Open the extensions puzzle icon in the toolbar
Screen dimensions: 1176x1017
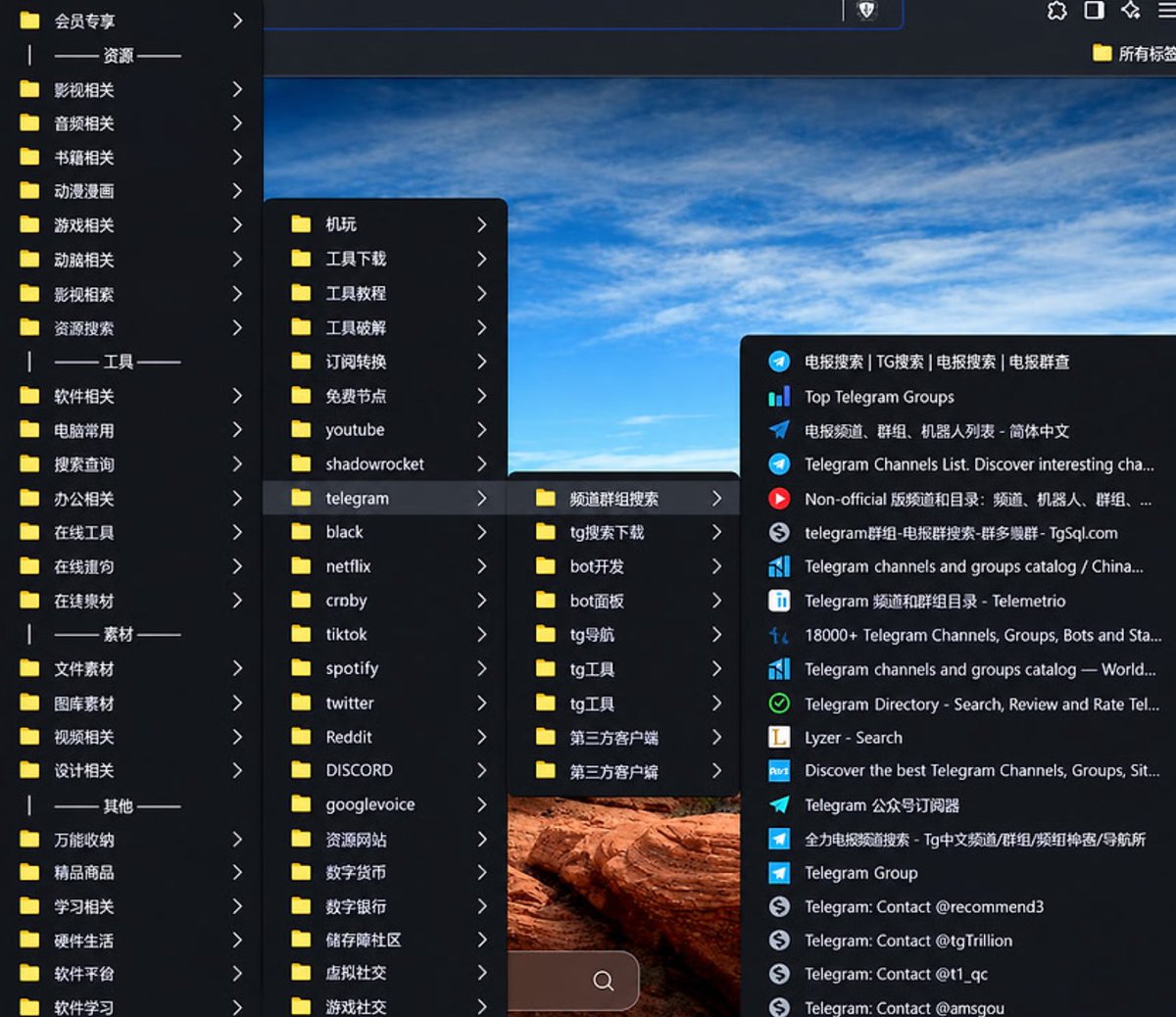pyautogui.click(x=1057, y=11)
